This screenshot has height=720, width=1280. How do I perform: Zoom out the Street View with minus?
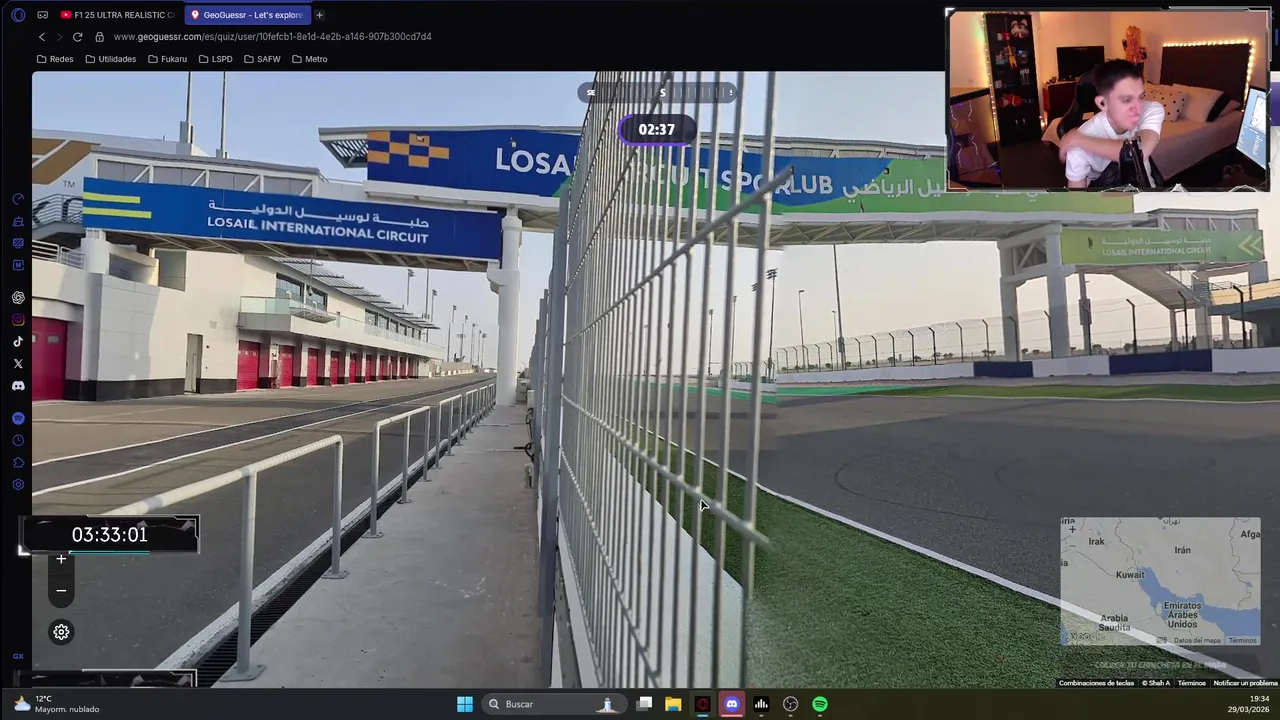point(61,591)
